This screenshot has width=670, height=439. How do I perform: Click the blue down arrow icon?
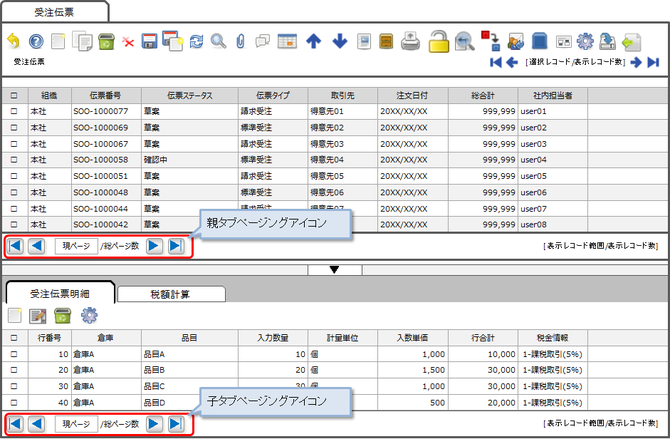[x=340, y=41]
